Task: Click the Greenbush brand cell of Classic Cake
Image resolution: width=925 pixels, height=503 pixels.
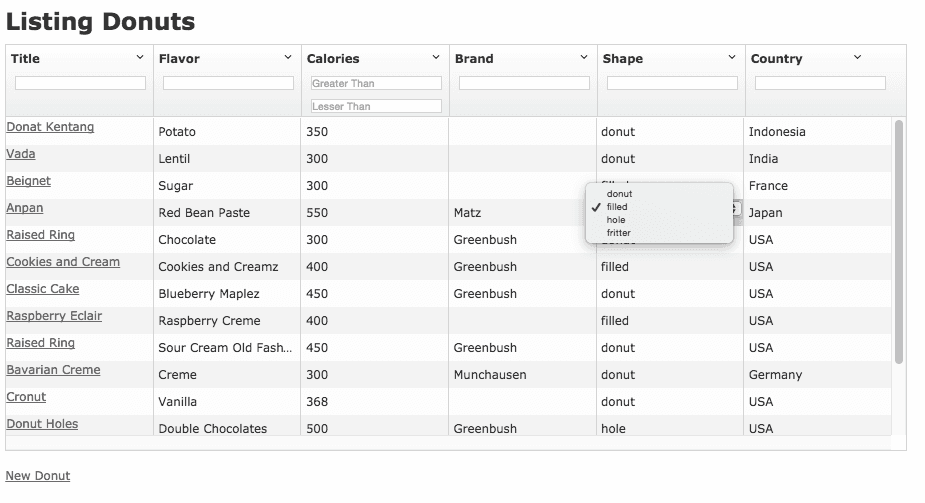Action: point(485,294)
